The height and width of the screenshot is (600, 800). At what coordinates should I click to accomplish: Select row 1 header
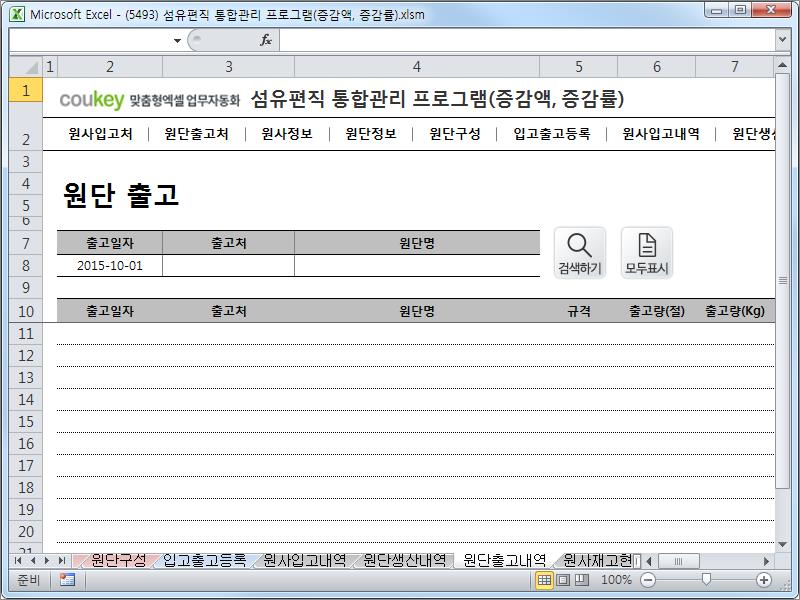pos(26,90)
